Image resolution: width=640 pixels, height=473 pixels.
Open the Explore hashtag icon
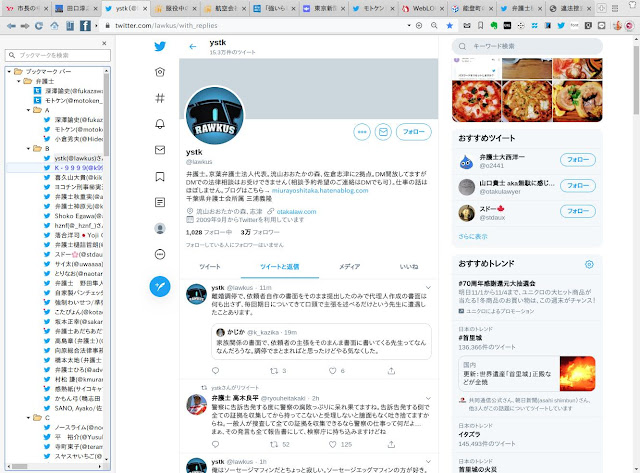[x=160, y=98]
